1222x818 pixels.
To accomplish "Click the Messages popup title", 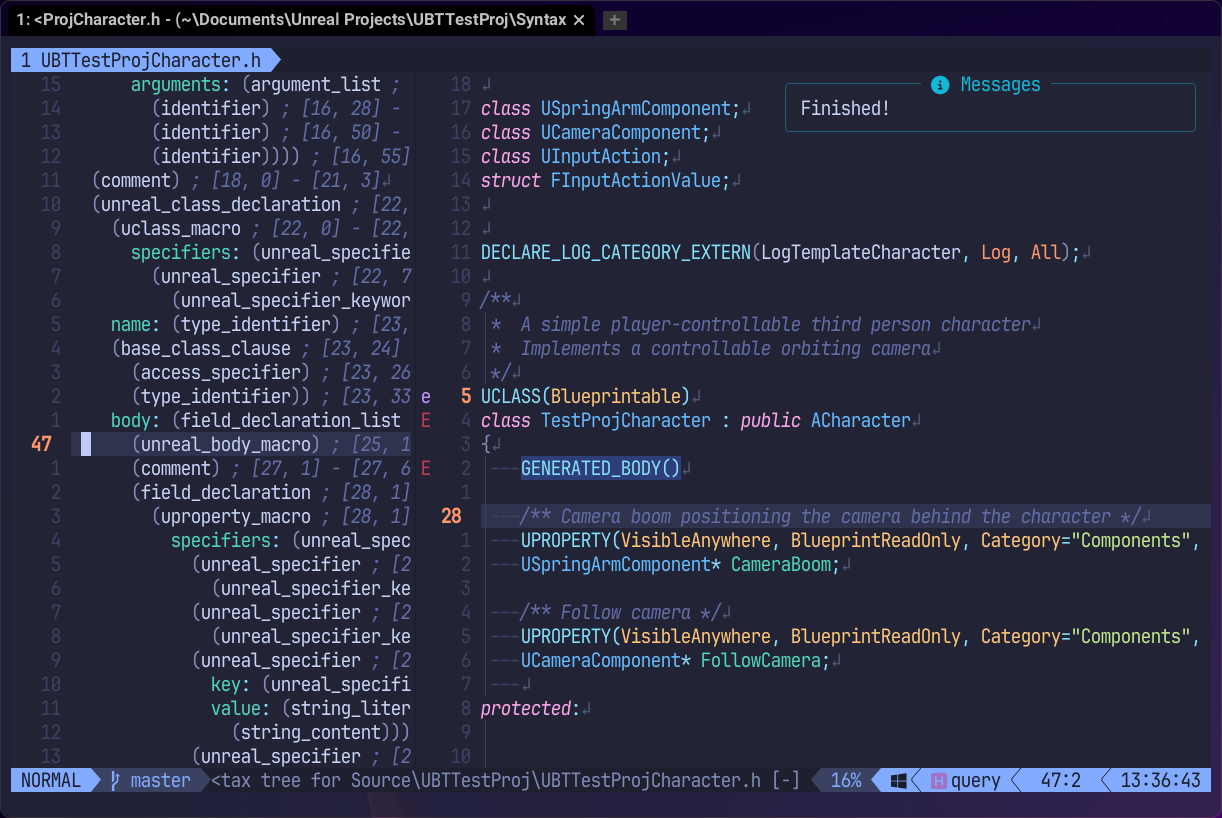I will (1000, 85).
